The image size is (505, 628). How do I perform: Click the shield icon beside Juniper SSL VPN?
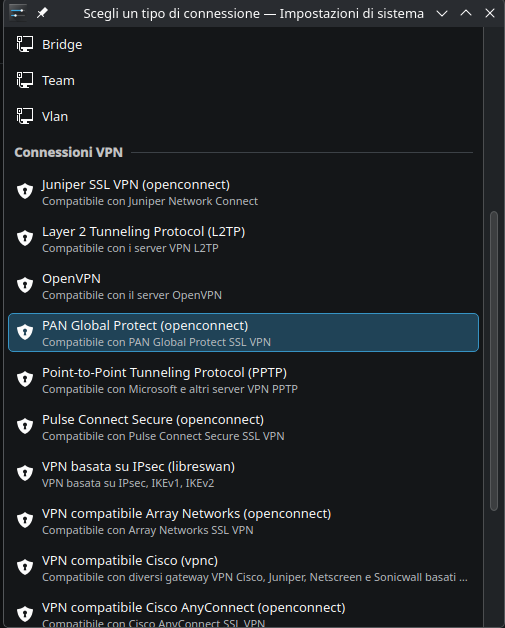tap(25, 191)
